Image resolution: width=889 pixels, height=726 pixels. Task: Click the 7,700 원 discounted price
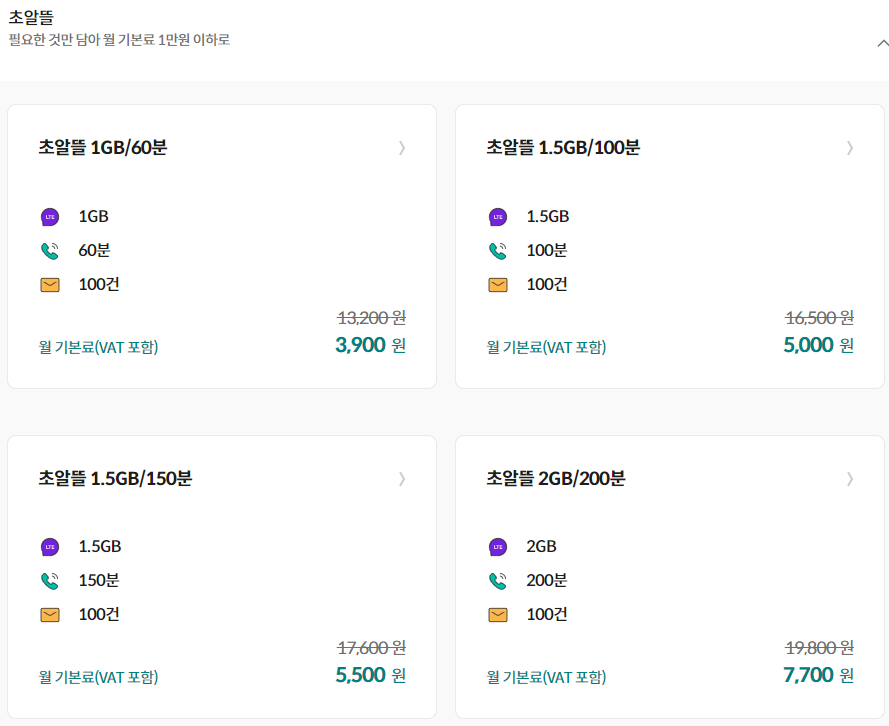coord(818,675)
